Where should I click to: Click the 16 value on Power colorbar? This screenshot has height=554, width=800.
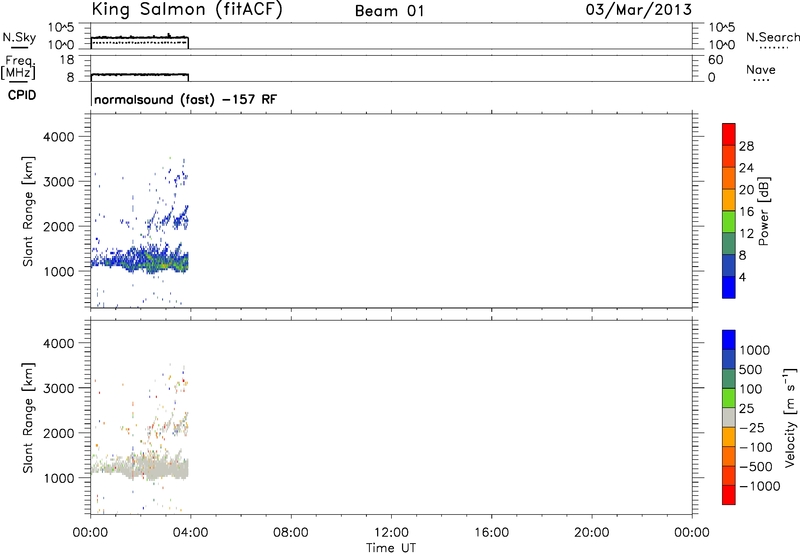tap(746, 212)
